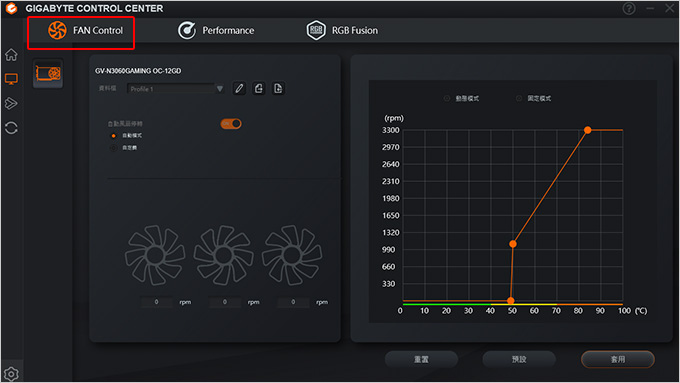Click the first fan rpm field
Viewport: 680px width, 383px height.
[157, 302]
